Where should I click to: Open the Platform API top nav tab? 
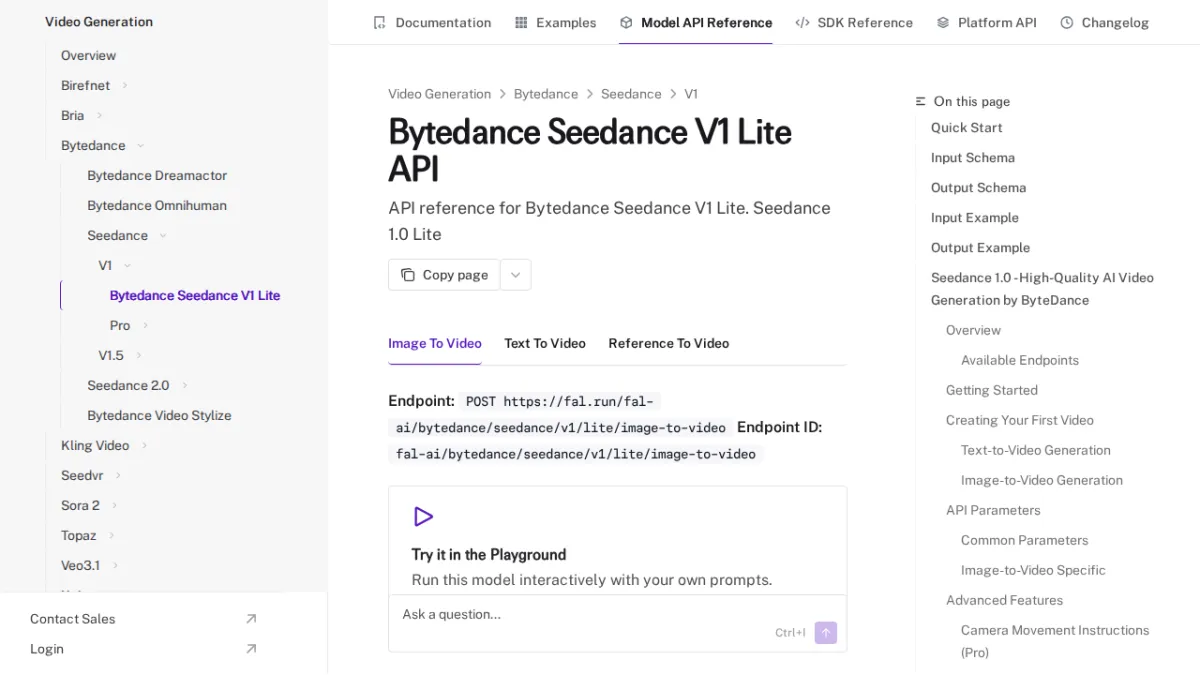[986, 22]
